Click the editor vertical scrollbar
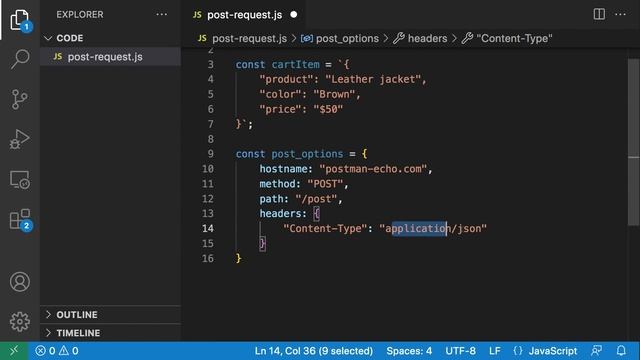The height and width of the screenshot is (360, 640). (633, 142)
